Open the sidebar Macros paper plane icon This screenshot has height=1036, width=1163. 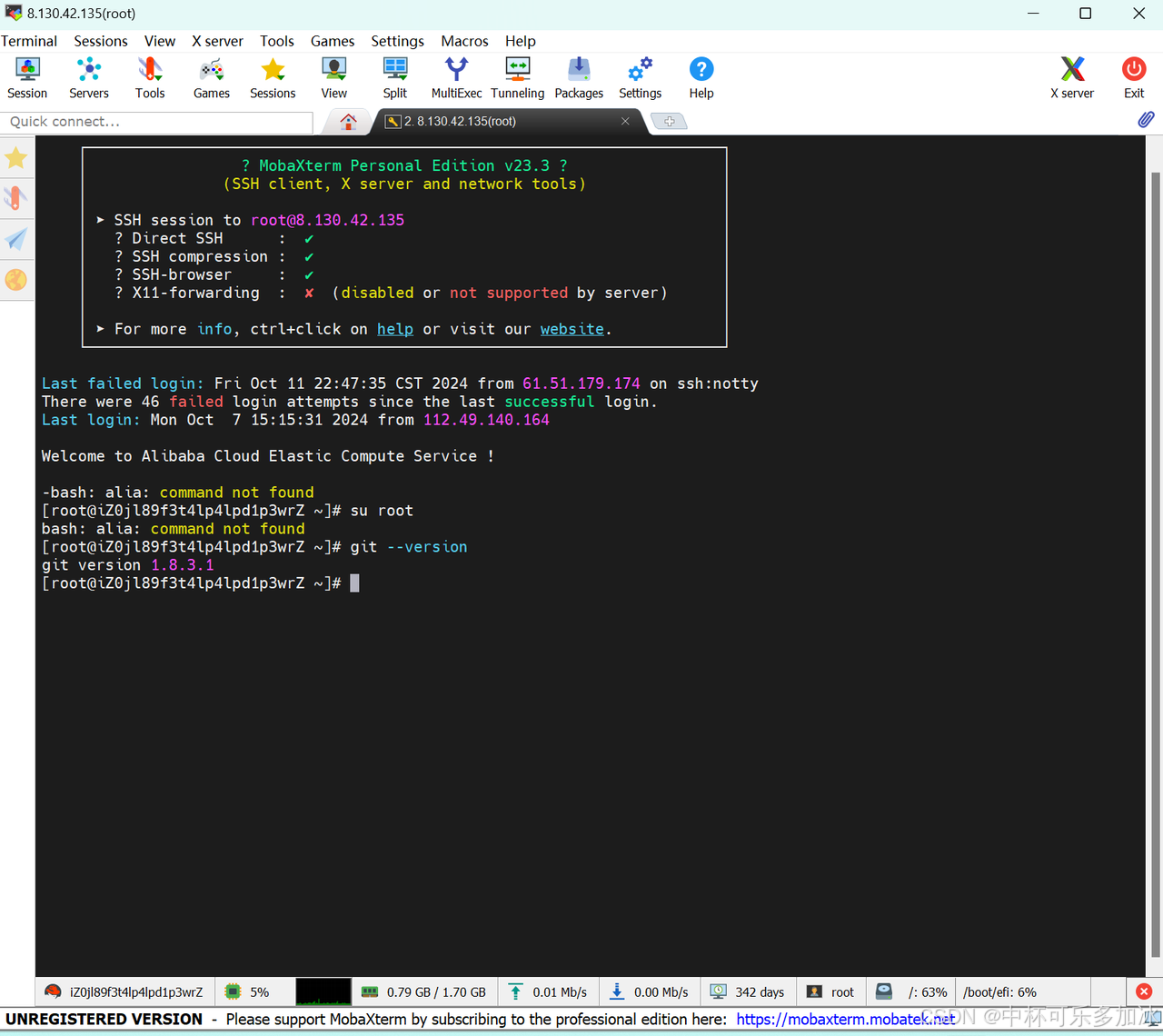[x=16, y=239]
